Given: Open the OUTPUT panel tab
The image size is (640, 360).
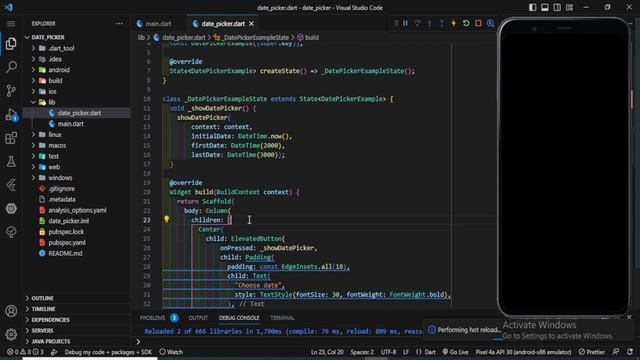Looking at the screenshot, I should coord(198,318).
